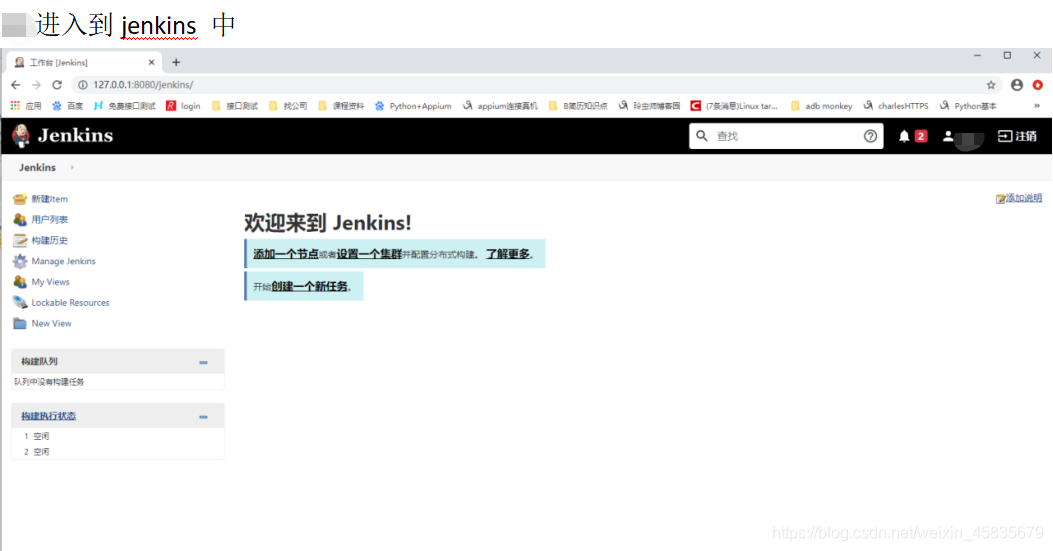
Task: Go back in browser history
Action: coord(15,85)
